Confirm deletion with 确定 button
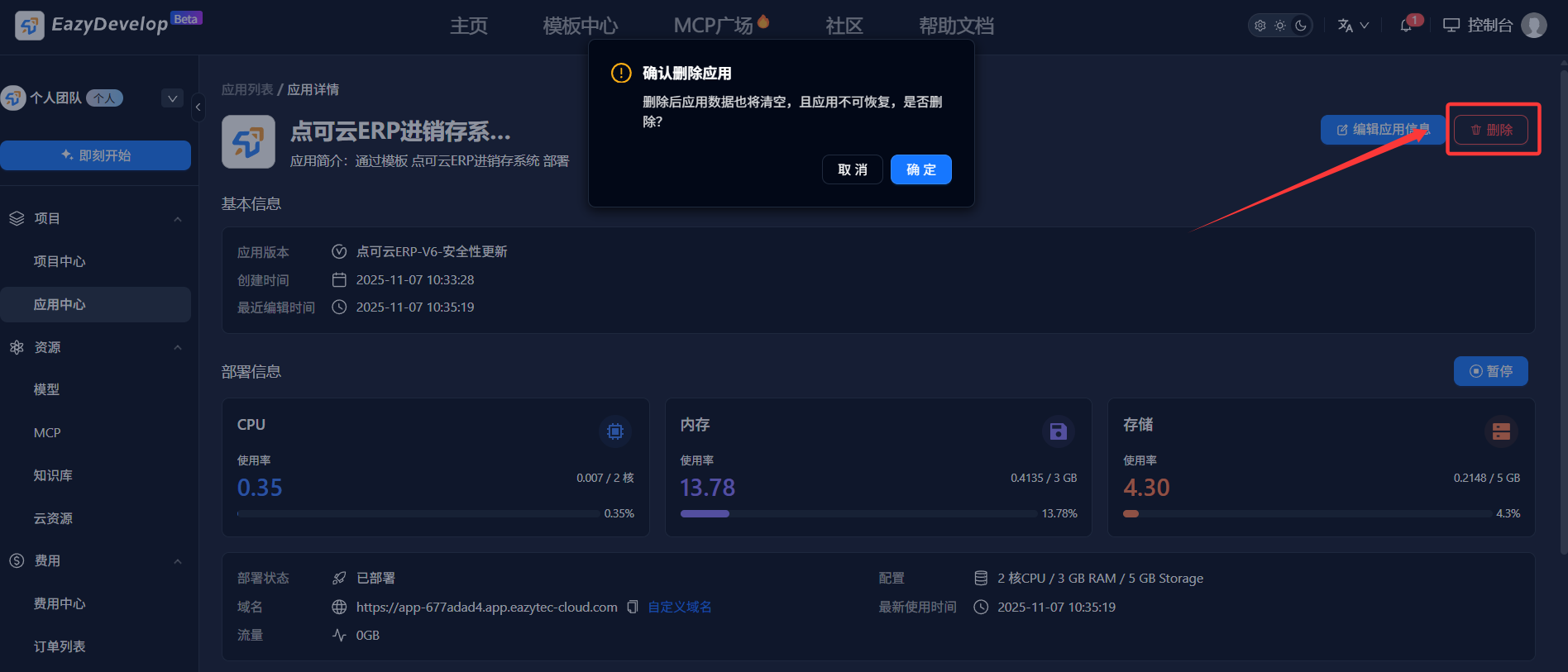The width and height of the screenshot is (1568, 672). tap(921, 169)
